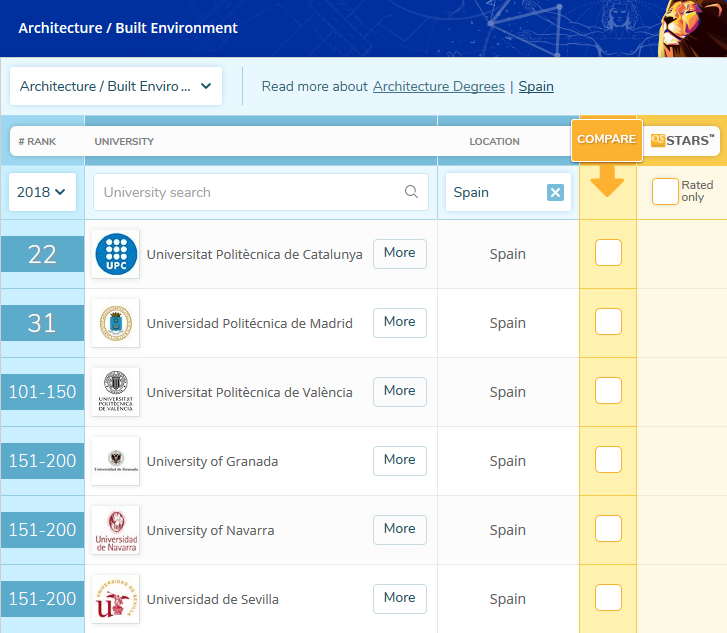Sort by the UNIVERSITY column header
The height and width of the screenshot is (633, 727).
tap(124, 141)
